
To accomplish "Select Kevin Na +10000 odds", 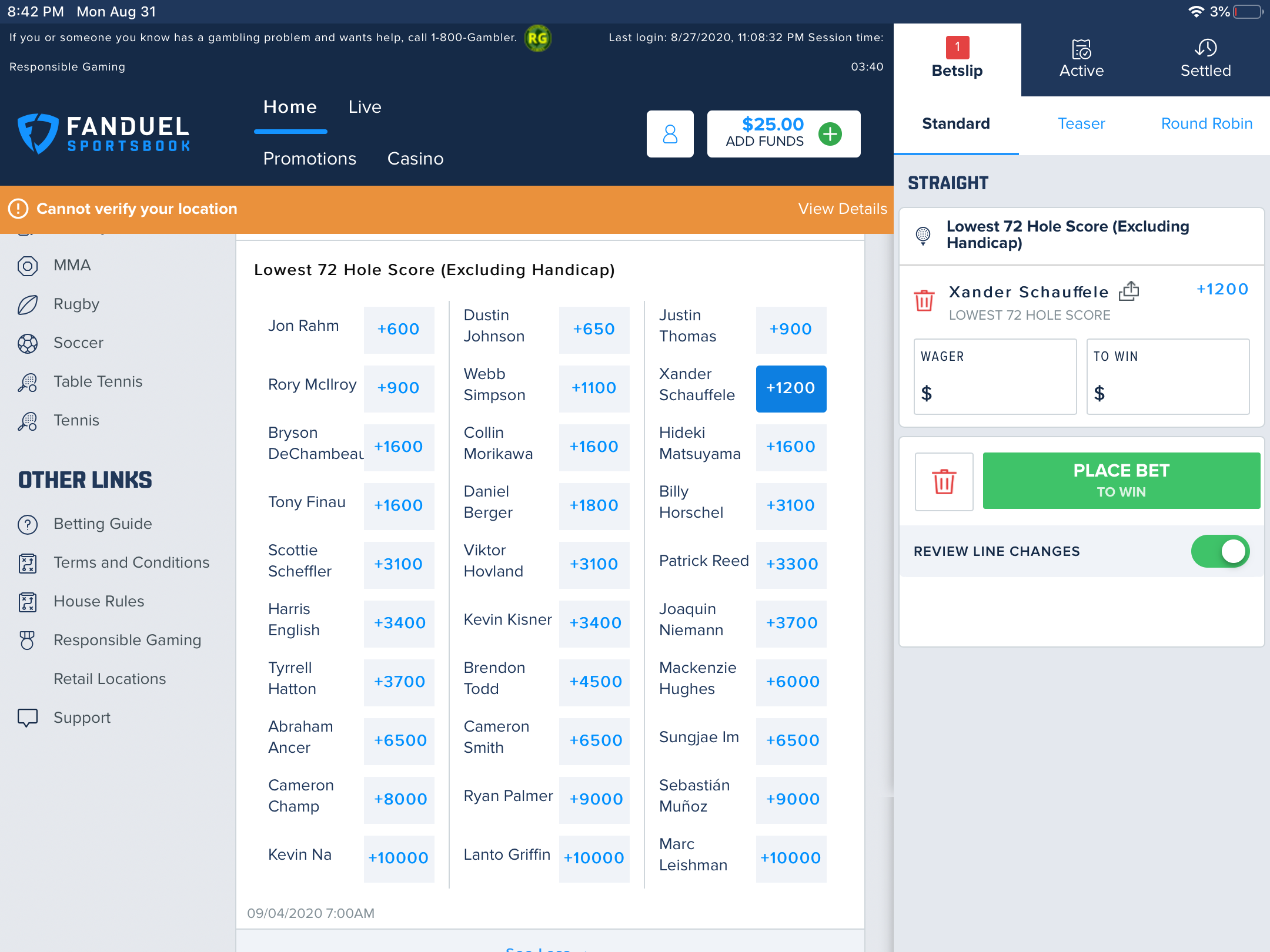I will tap(399, 859).
